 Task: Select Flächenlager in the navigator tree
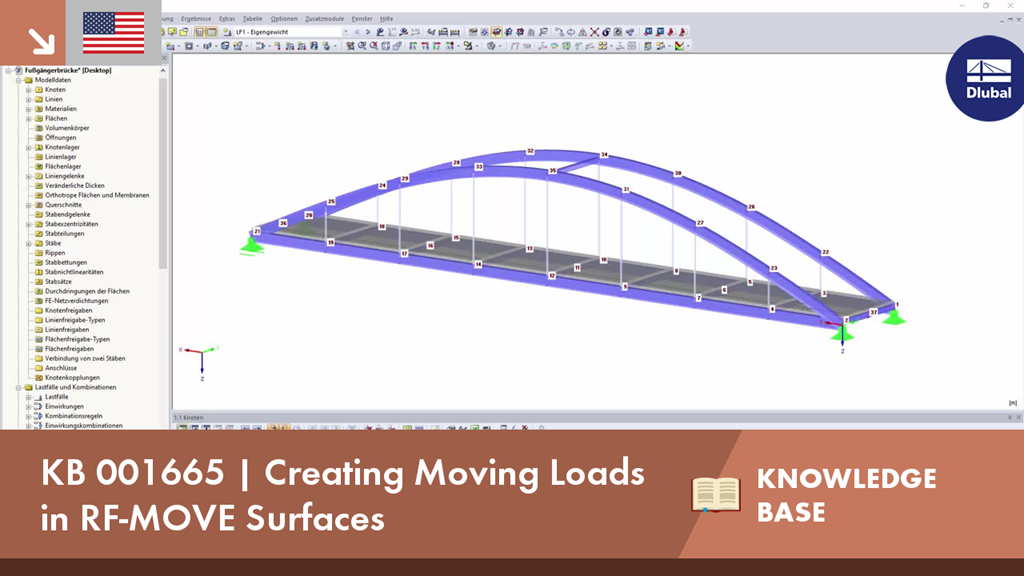[63, 167]
